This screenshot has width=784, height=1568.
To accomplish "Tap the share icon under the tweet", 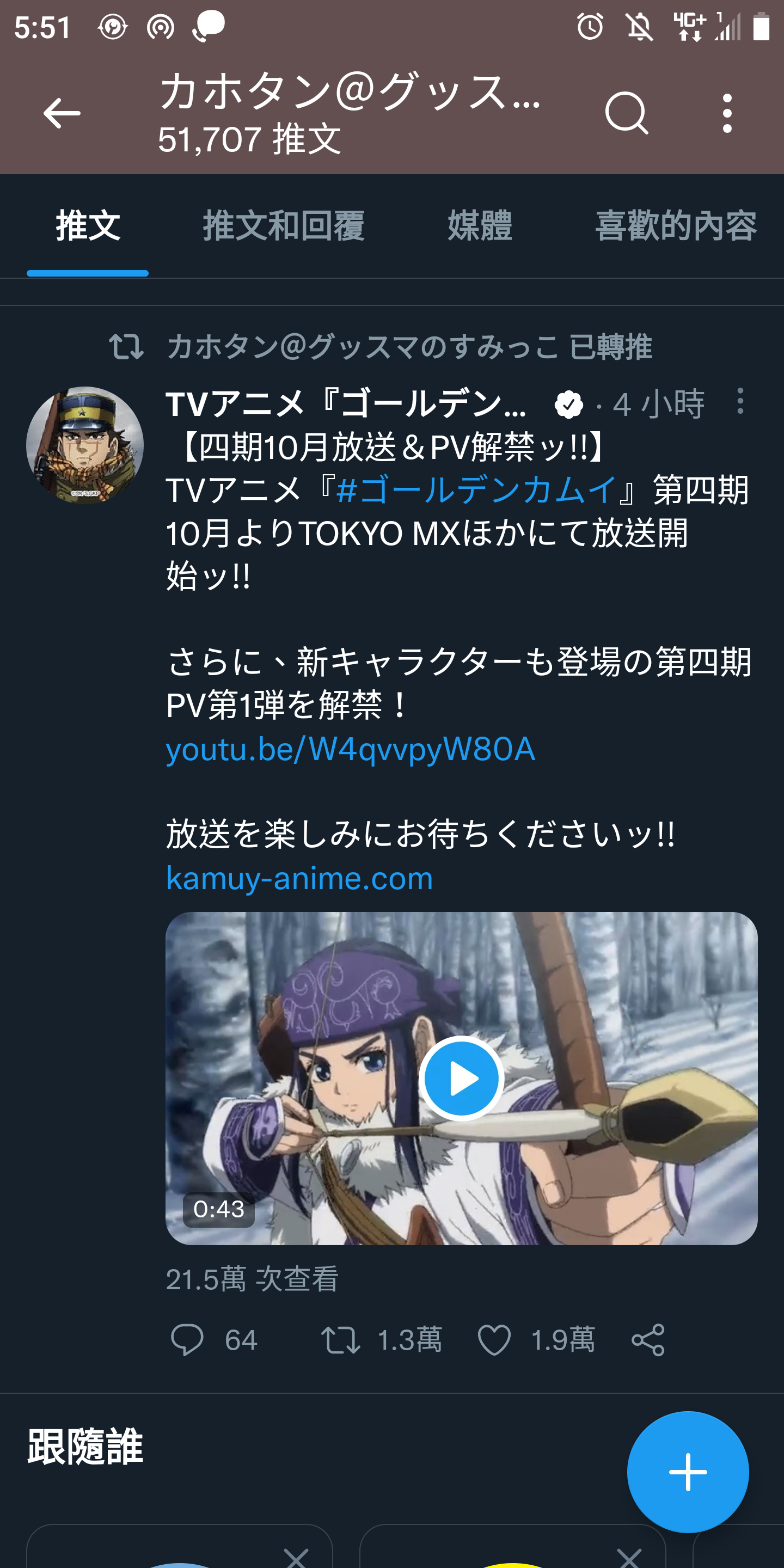I will tap(648, 1340).
